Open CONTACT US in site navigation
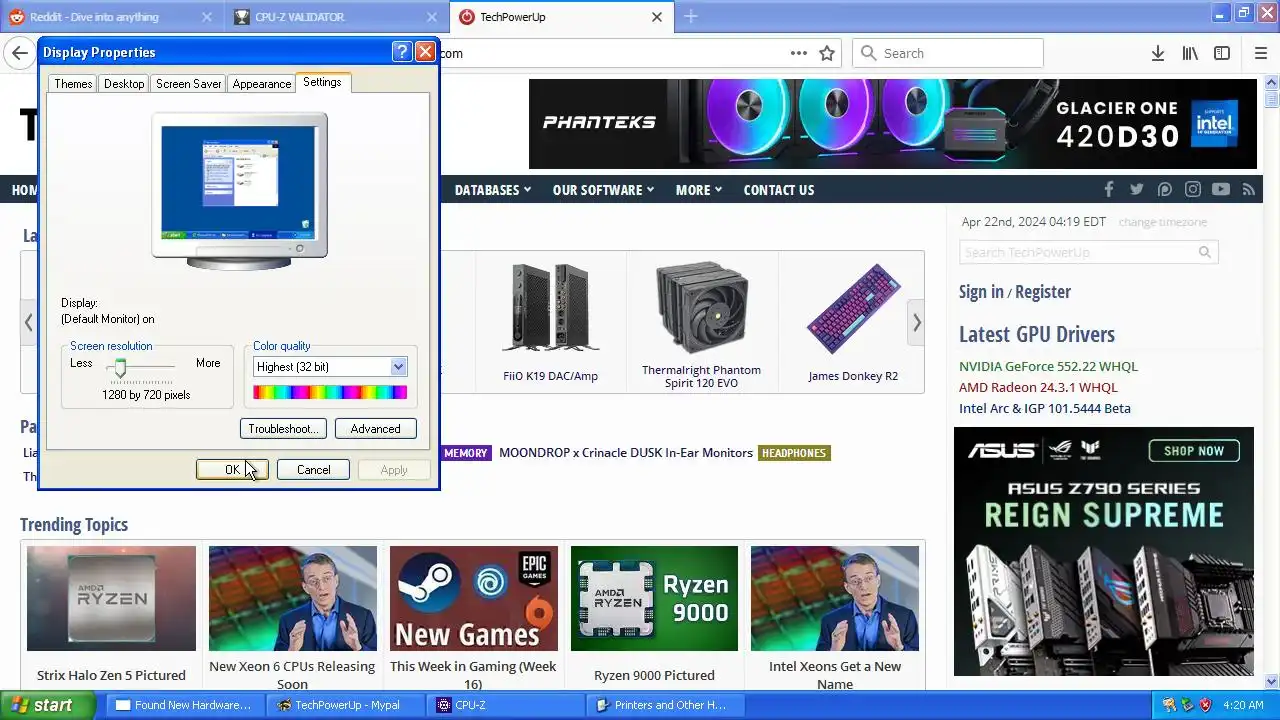This screenshot has height=720, width=1280. pyautogui.click(x=779, y=189)
